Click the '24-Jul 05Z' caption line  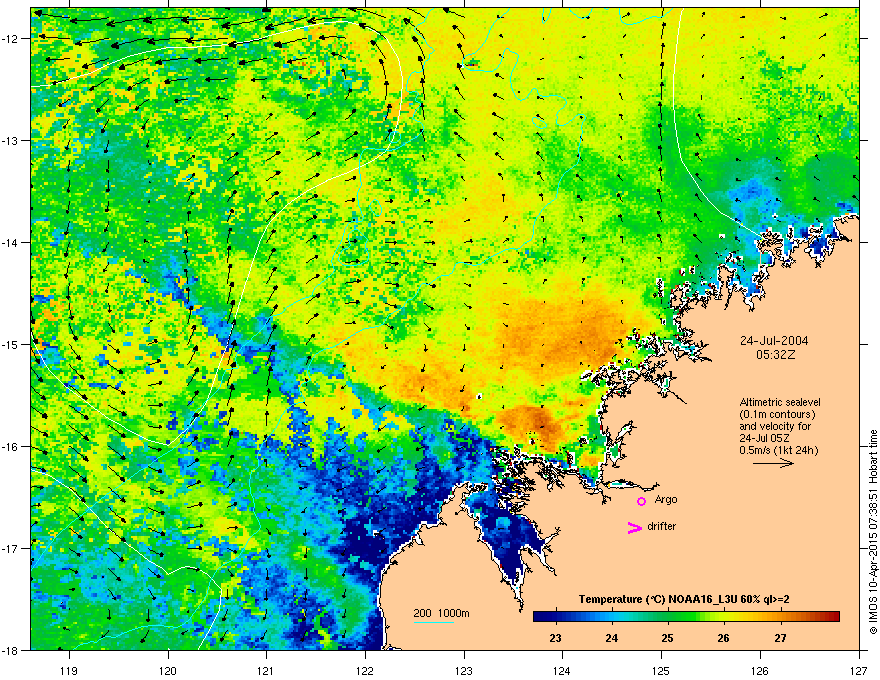pyautogui.click(x=766, y=438)
